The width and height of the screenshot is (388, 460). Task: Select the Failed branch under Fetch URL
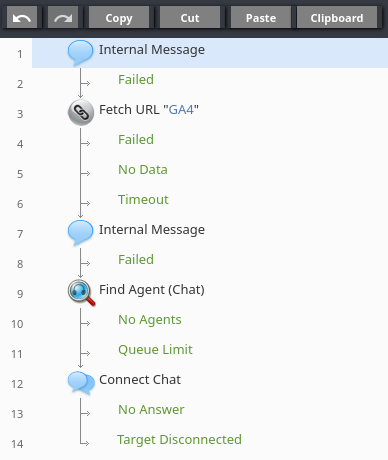point(136,140)
